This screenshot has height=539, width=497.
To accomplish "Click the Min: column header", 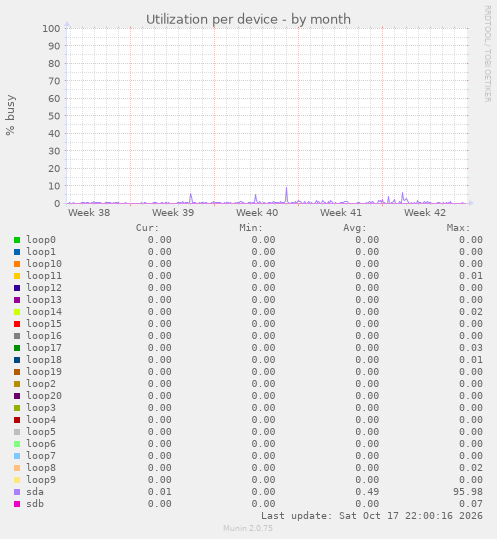I will point(251,228).
